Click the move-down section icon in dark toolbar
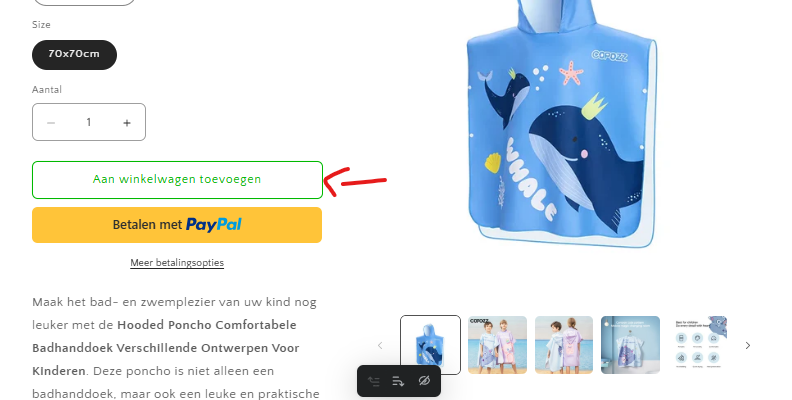Viewport: 792px width, 400px height. click(399, 381)
